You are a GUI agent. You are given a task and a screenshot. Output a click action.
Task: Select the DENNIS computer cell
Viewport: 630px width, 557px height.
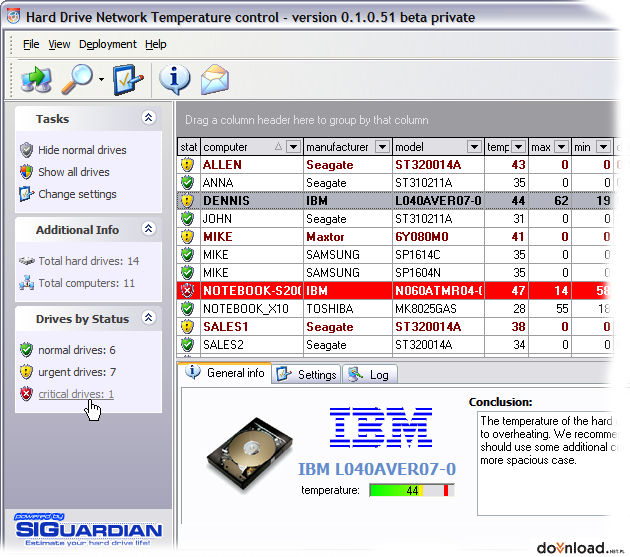252,201
